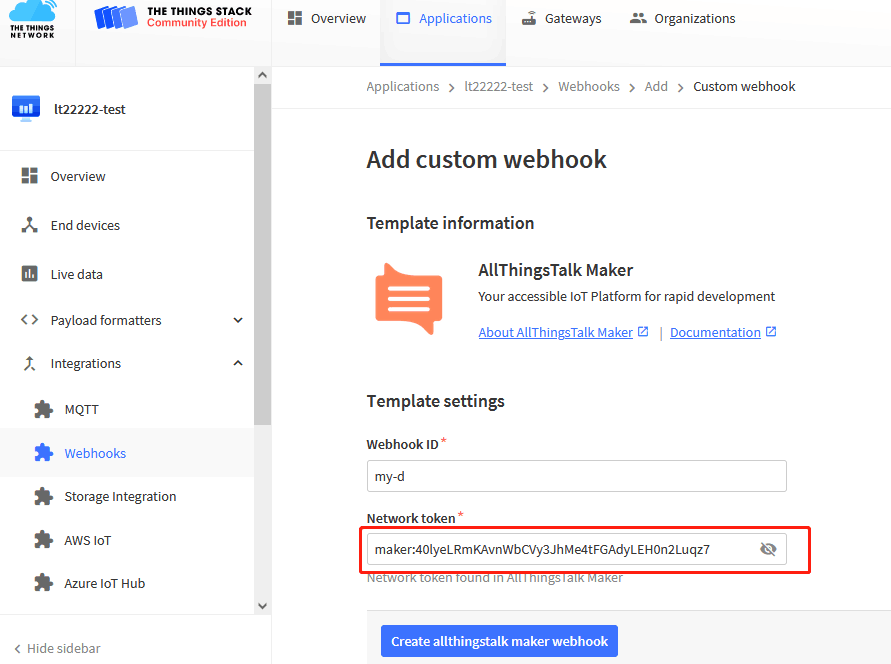Click the lt22222-test application name in sidebar
Screen dimensions: 891x664
tap(89, 109)
